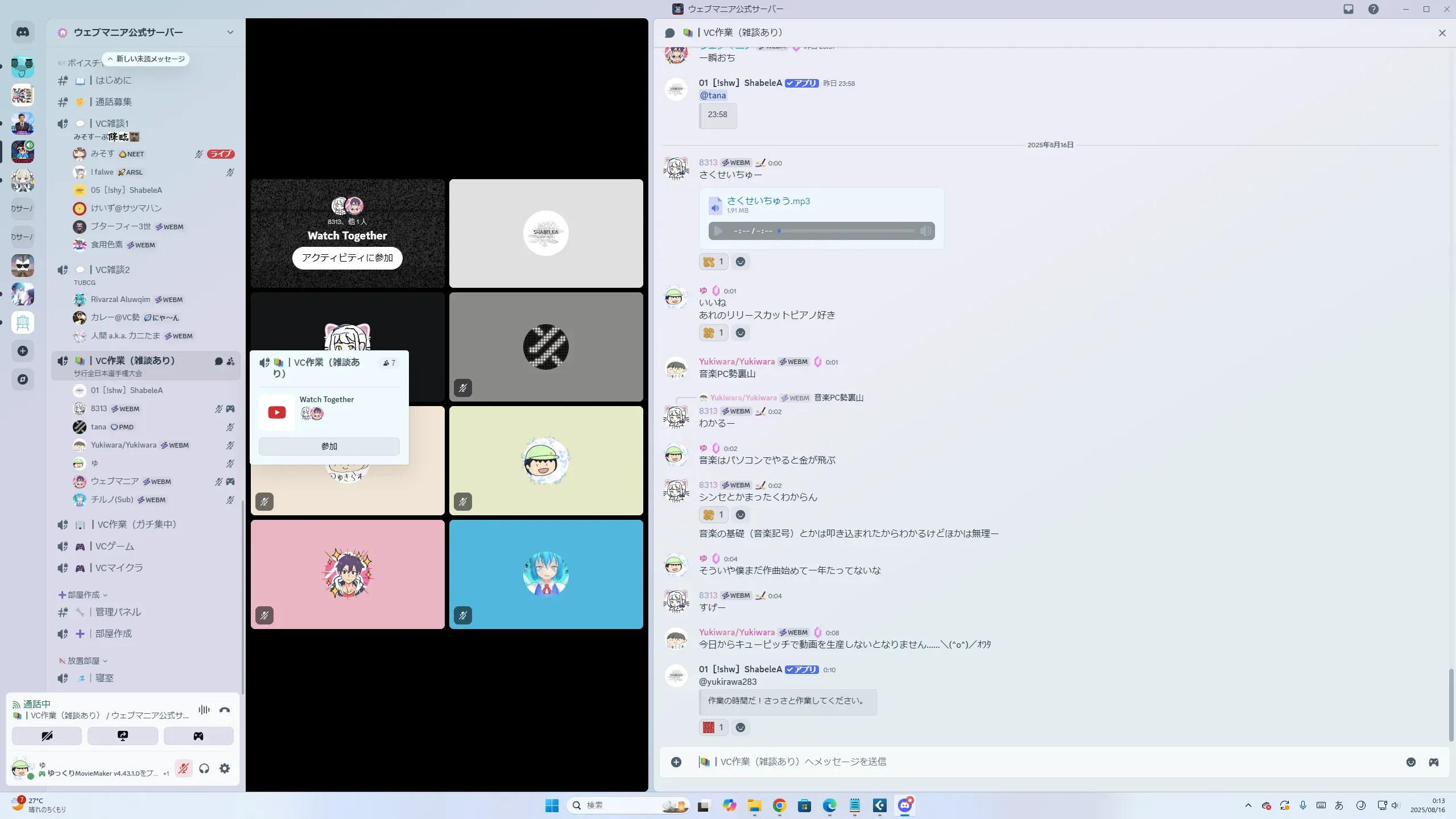Unmute the microphone toggle

click(183, 768)
